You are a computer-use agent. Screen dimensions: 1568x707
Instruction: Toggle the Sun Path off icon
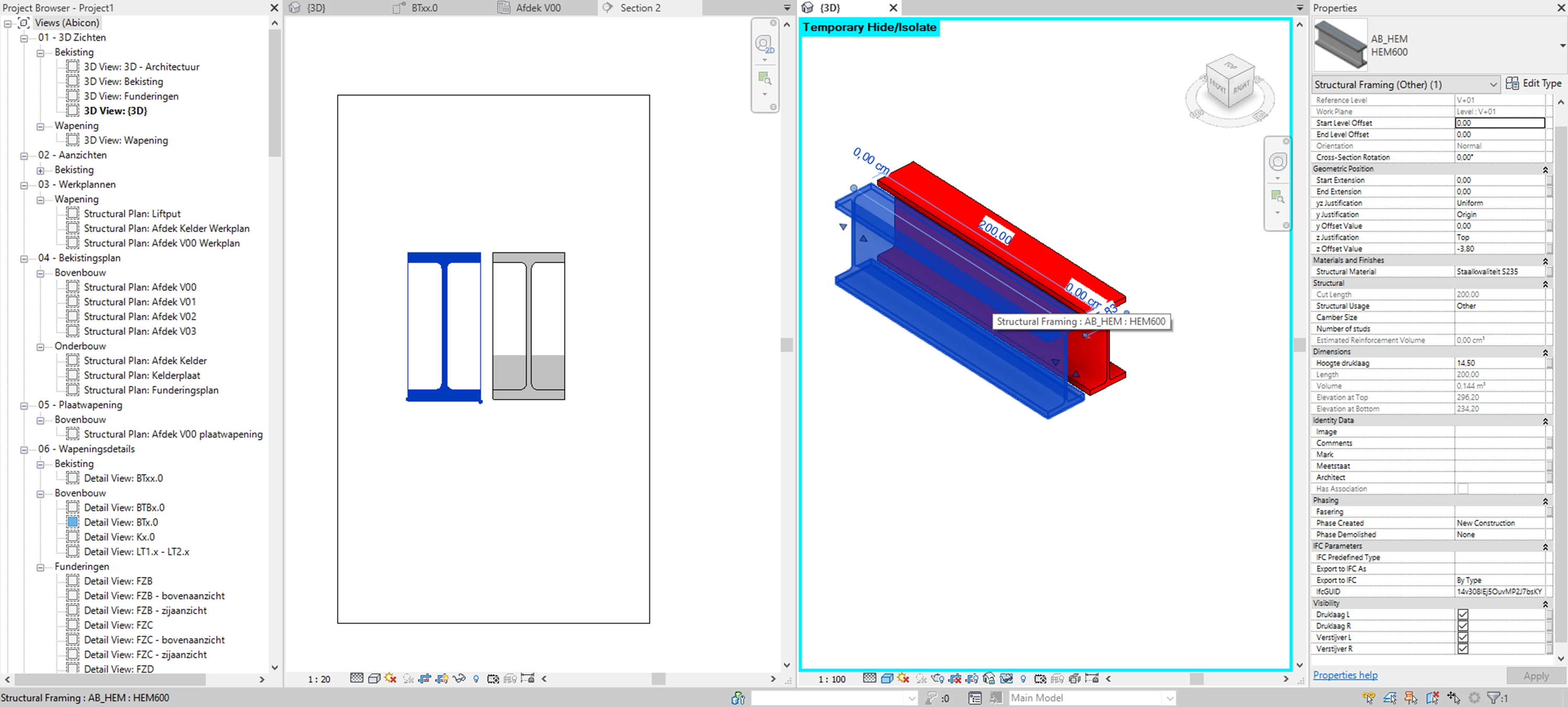tap(902, 677)
